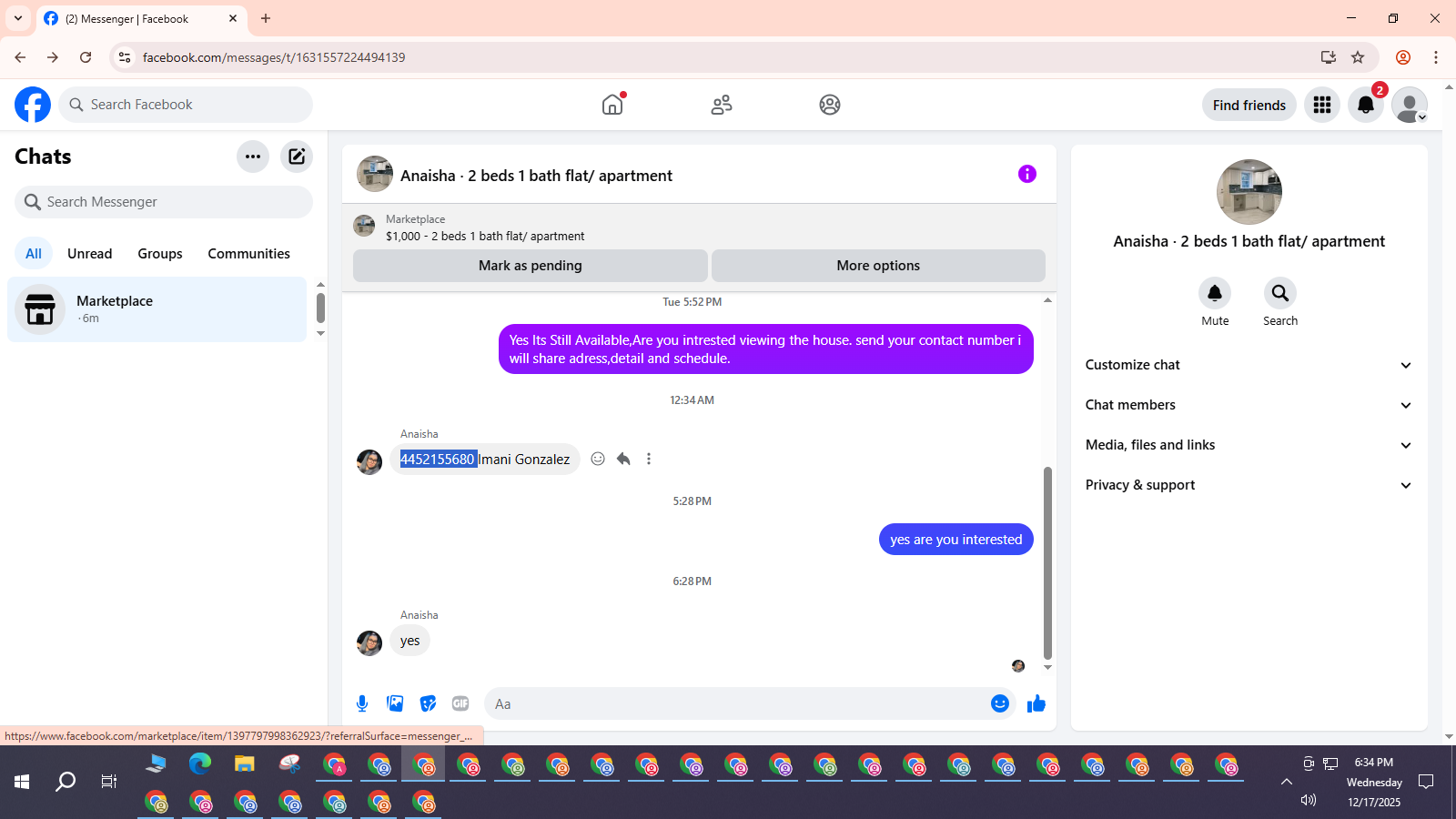
Task: Open Anaisha conversation title in header
Action: 536,176
